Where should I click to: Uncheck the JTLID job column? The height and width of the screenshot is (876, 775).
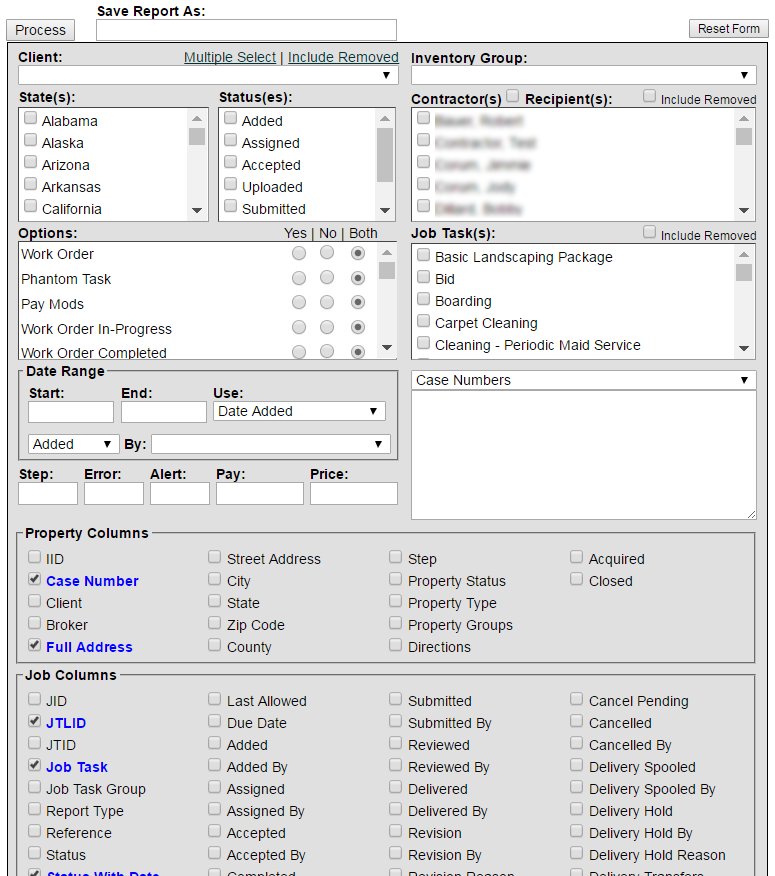click(35, 721)
